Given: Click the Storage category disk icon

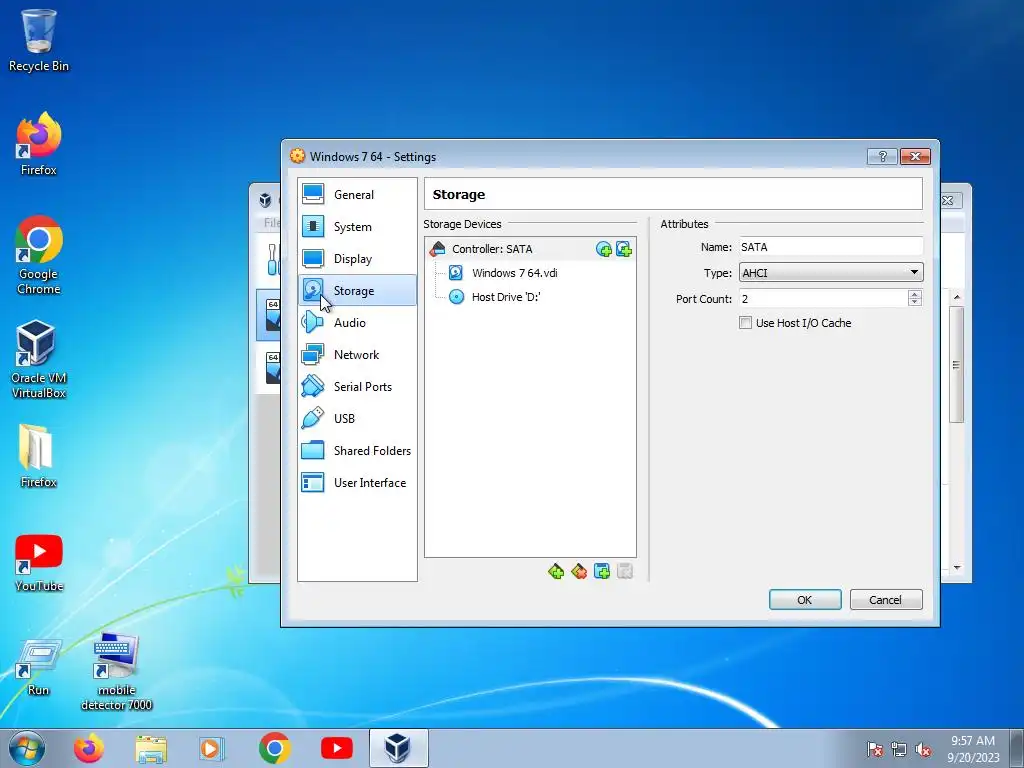Looking at the screenshot, I should coord(313,291).
